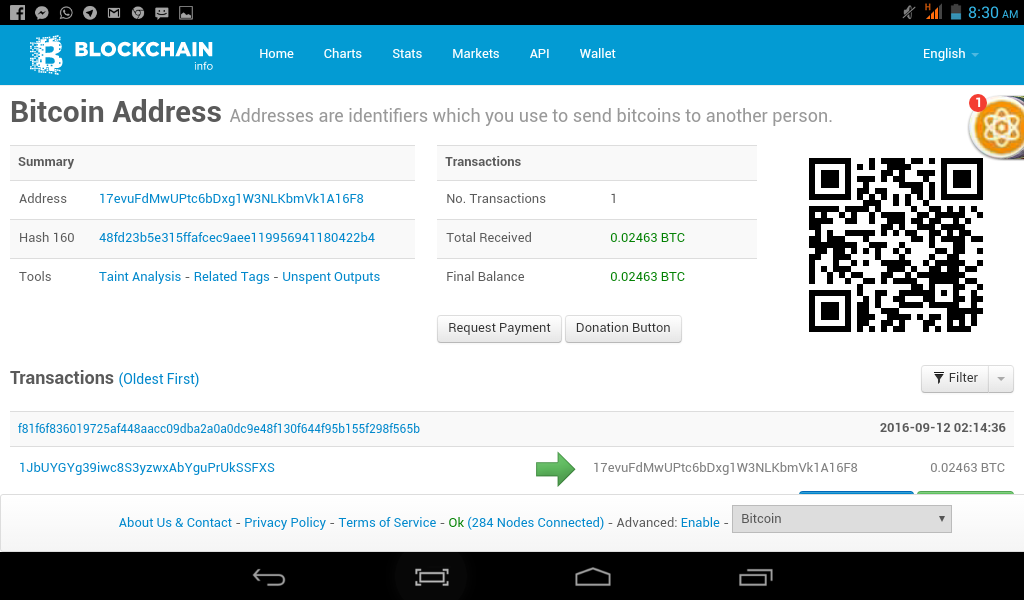The width and height of the screenshot is (1024, 600).
Task: Open the Unspent Outputs link
Action: pos(330,277)
